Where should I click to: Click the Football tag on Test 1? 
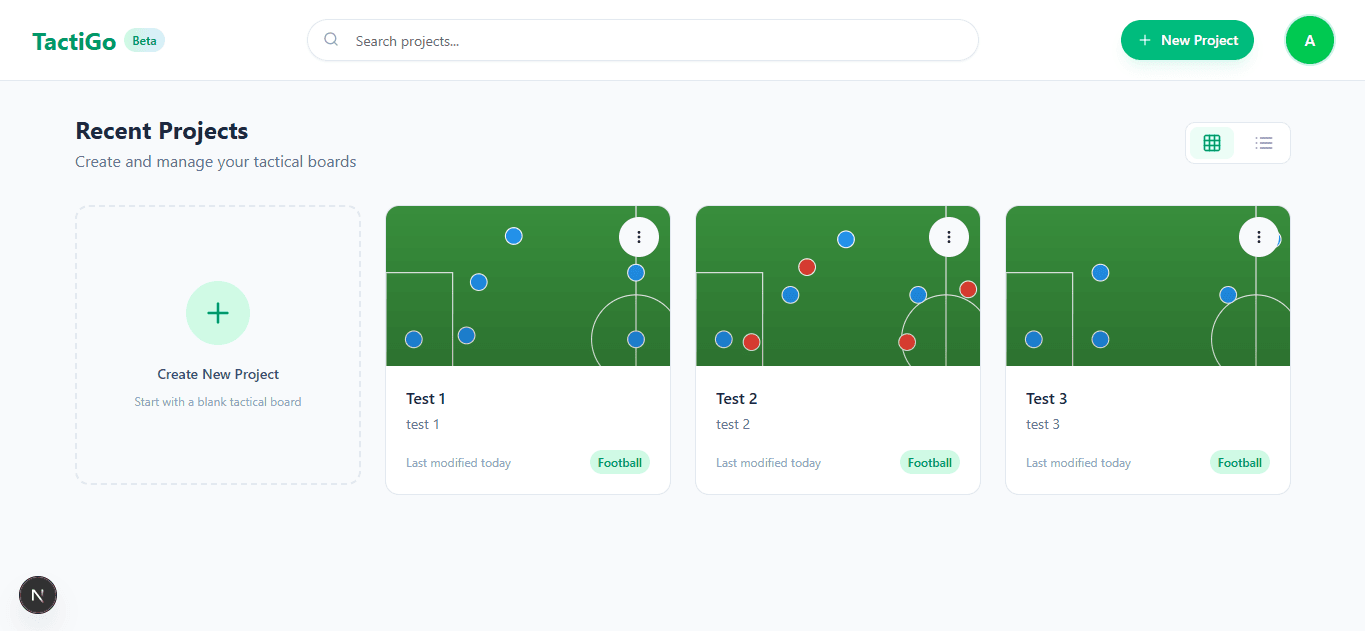(620, 462)
